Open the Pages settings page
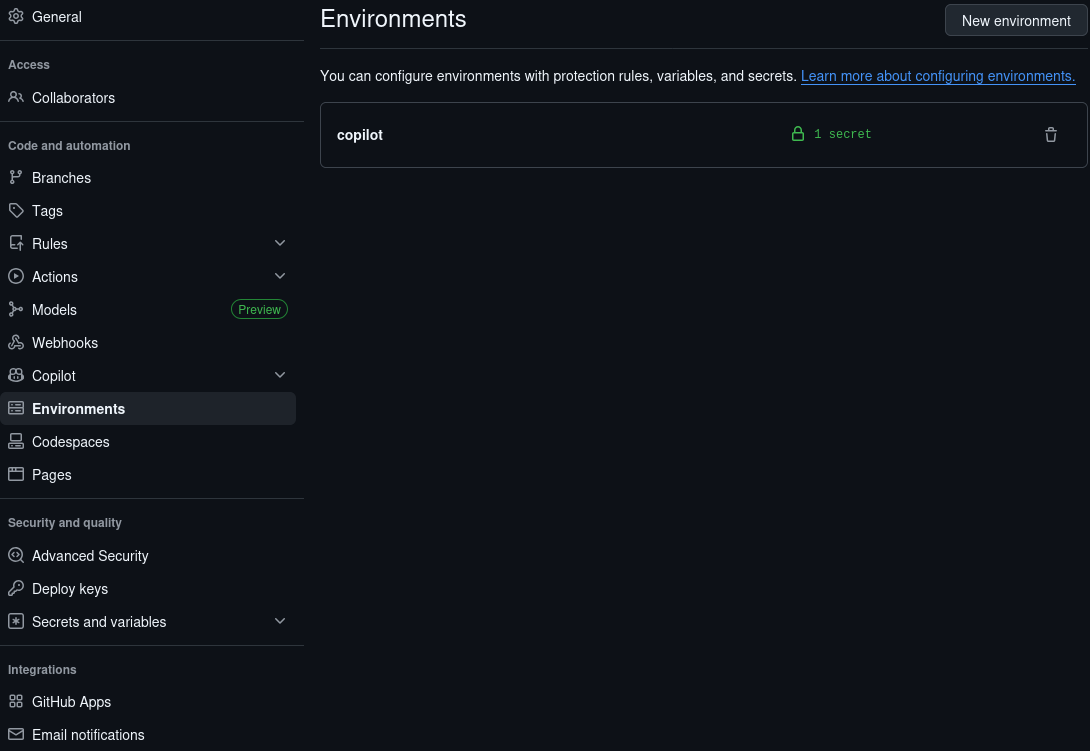This screenshot has height=751, width=1090. pyautogui.click(x=52, y=475)
